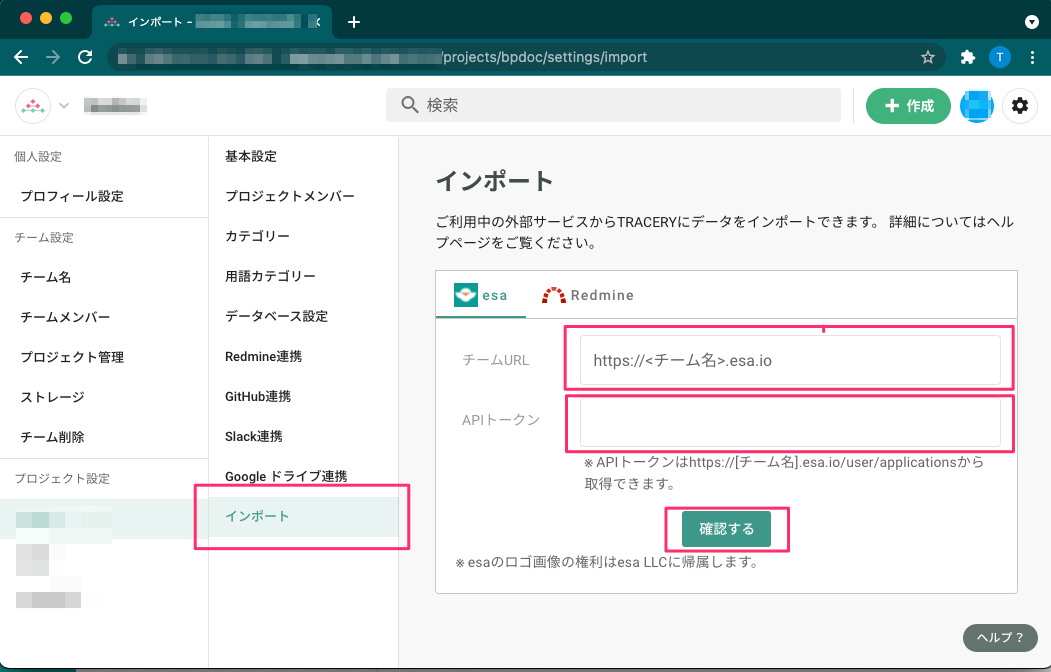Viewport: 1051px width, 672px height.
Task: Click the blue user avatar icon
Action: [x=977, y=106]
